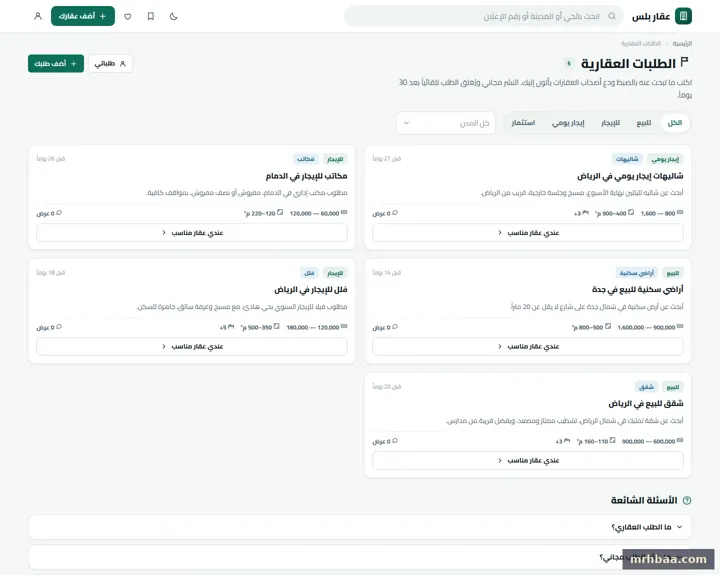The width and height of the screenshot is (720, 575).
Task: Click date text قبل 27 يوماً
Action: [387, 158]
